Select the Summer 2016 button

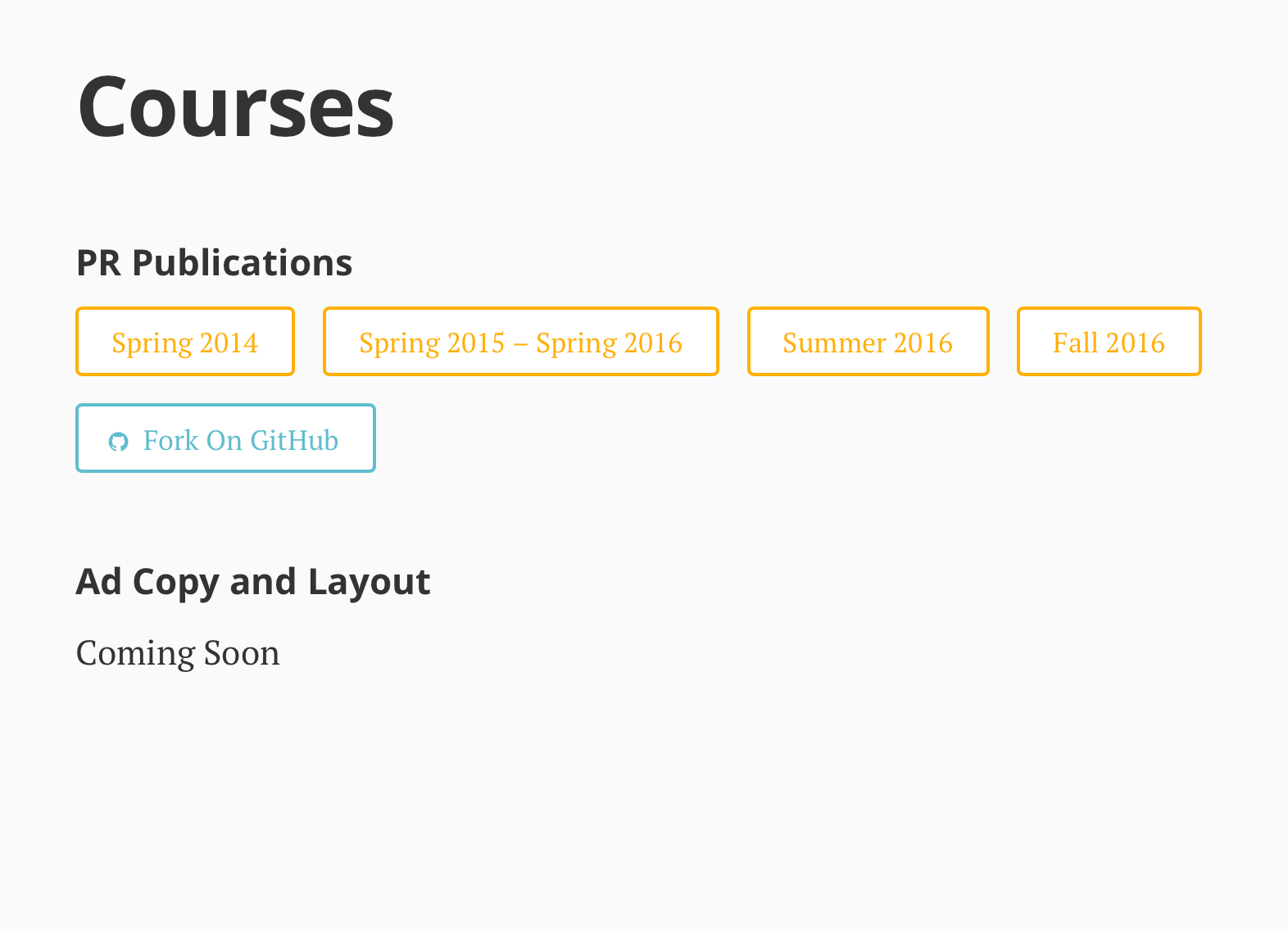click(x=868, y=342)
